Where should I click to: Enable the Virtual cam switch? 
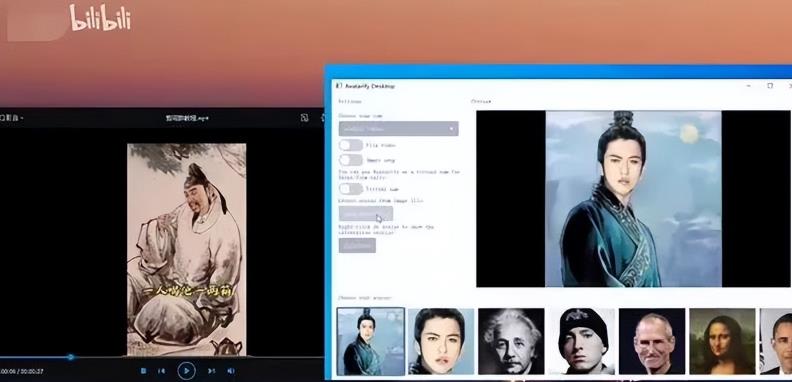(351, 189)
